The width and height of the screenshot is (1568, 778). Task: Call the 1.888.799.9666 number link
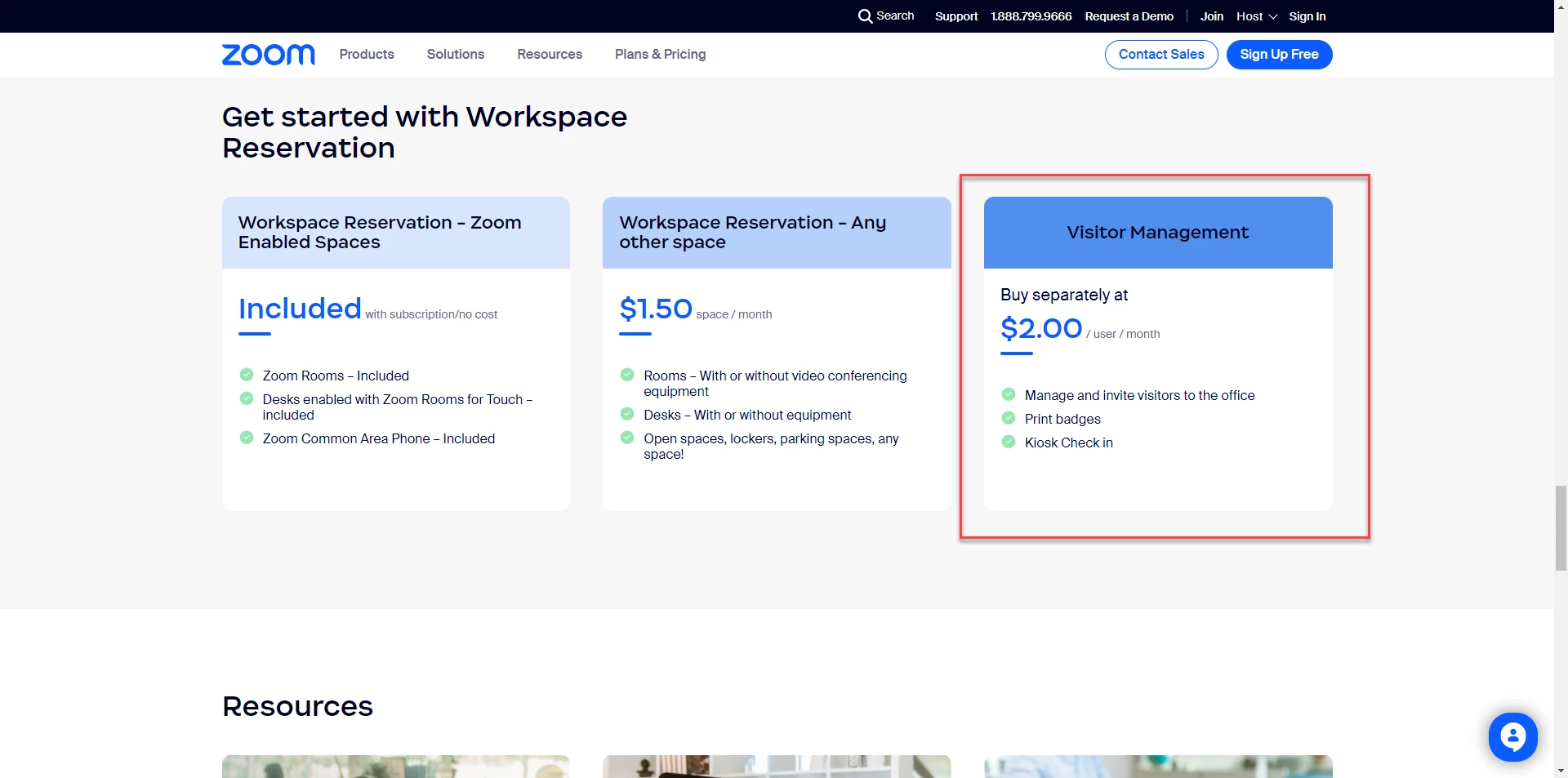(x=1031, y=16)
